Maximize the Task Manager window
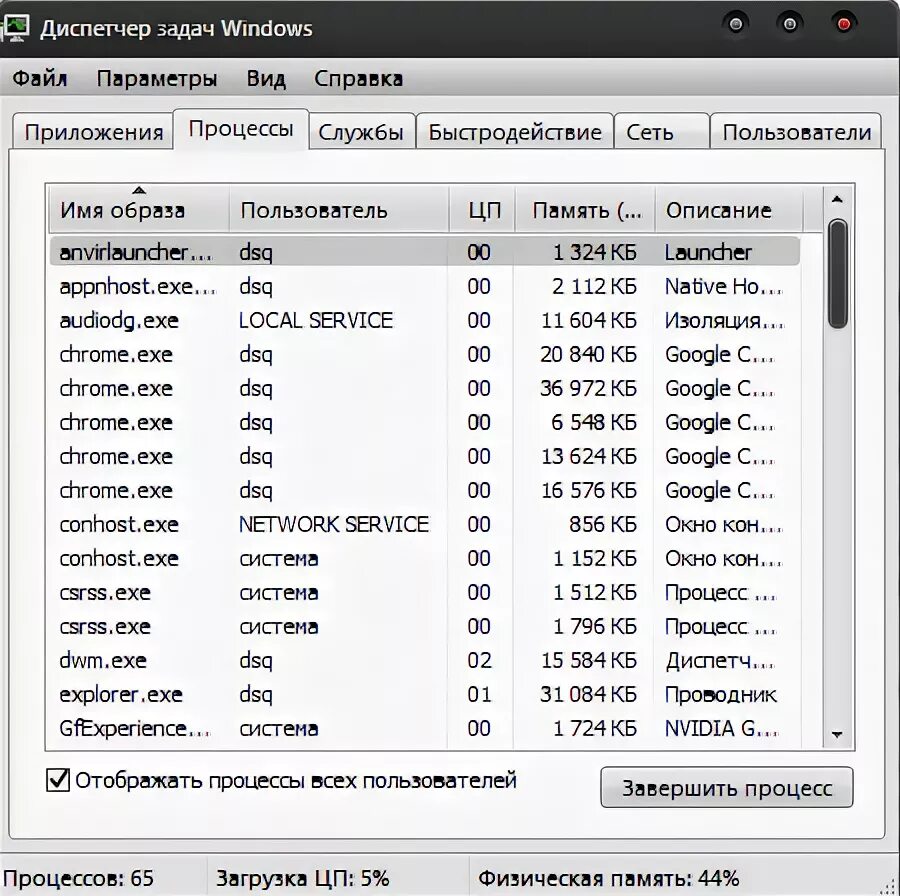 790,24
